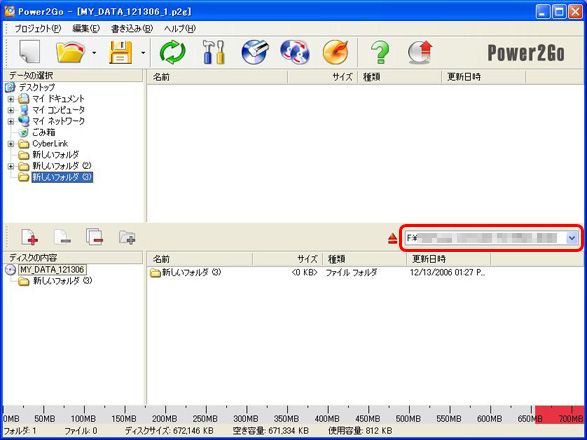Click the 空き容量 status bar entry

(271, 431)
